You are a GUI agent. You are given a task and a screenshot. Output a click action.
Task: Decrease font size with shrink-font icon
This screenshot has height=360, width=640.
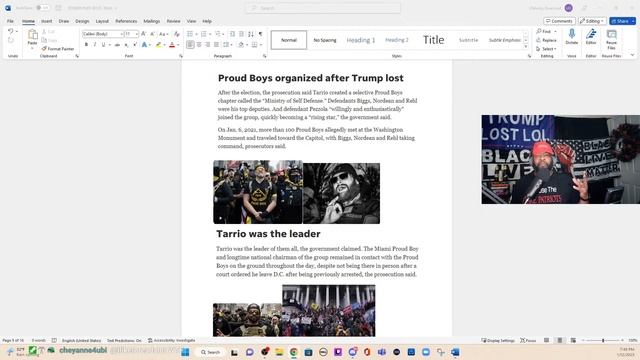pos(152,34)
